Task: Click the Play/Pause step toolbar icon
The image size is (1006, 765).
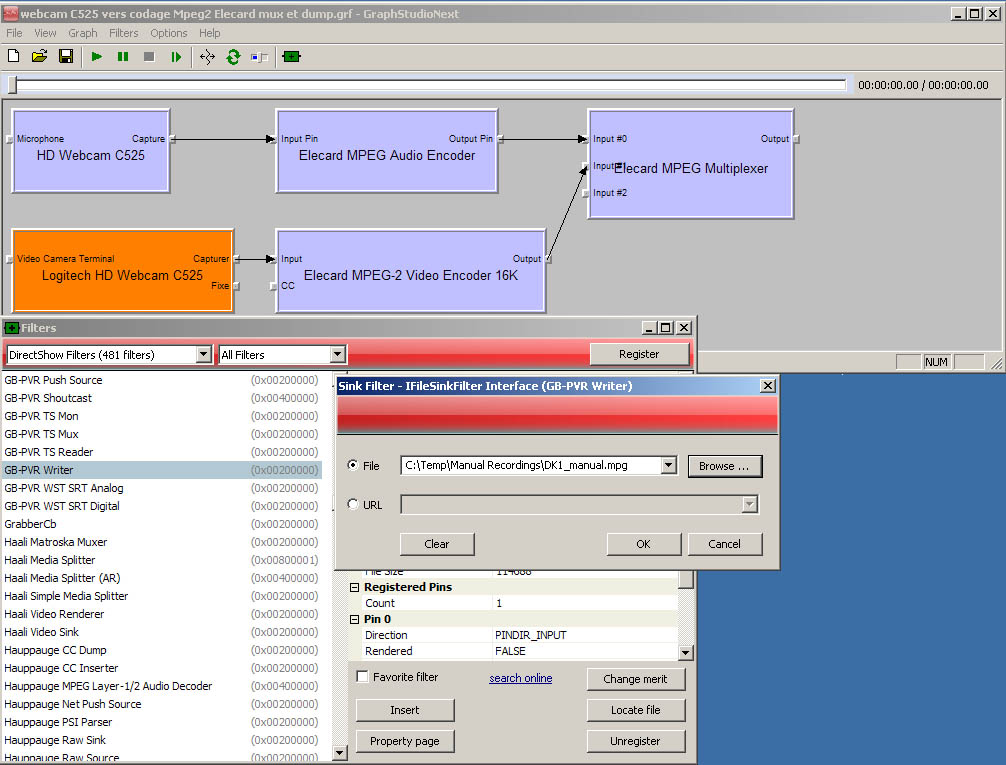Action: pos(176,56)
